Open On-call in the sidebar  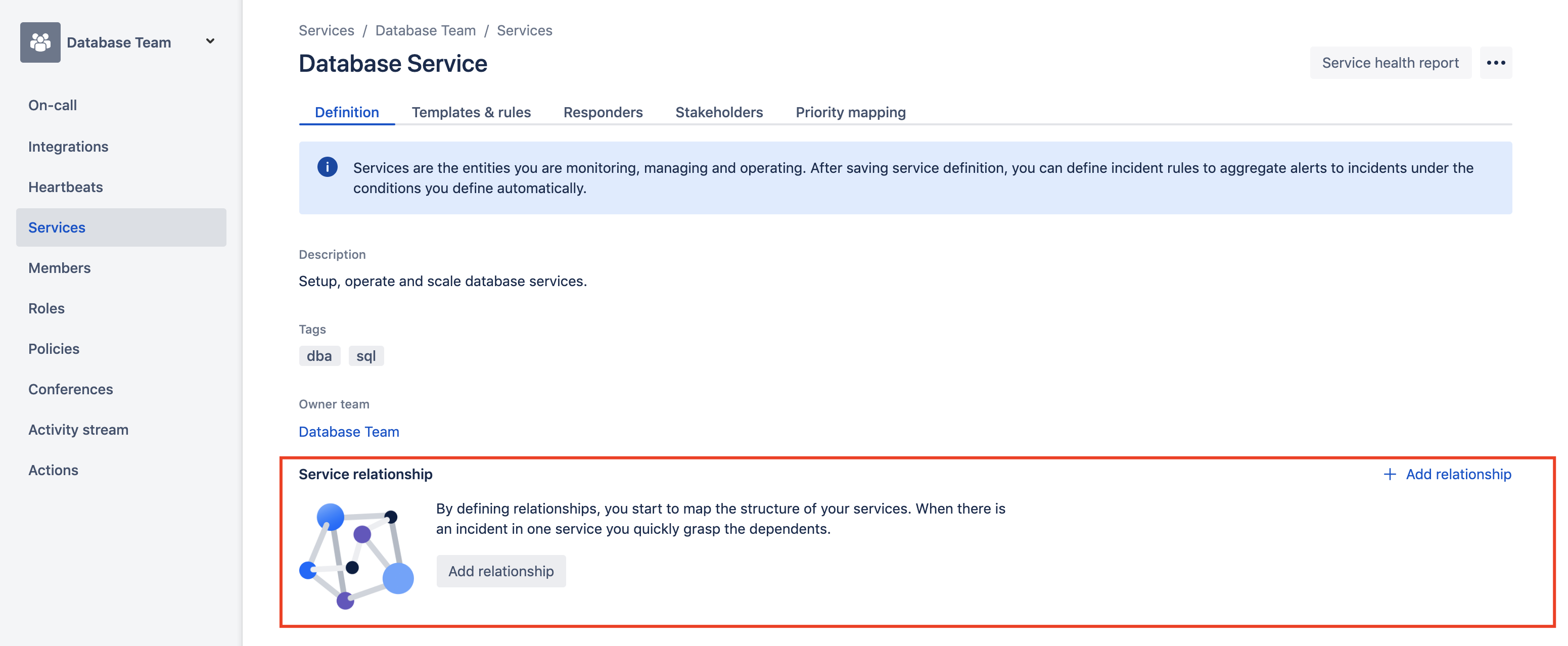coord(53,105)
